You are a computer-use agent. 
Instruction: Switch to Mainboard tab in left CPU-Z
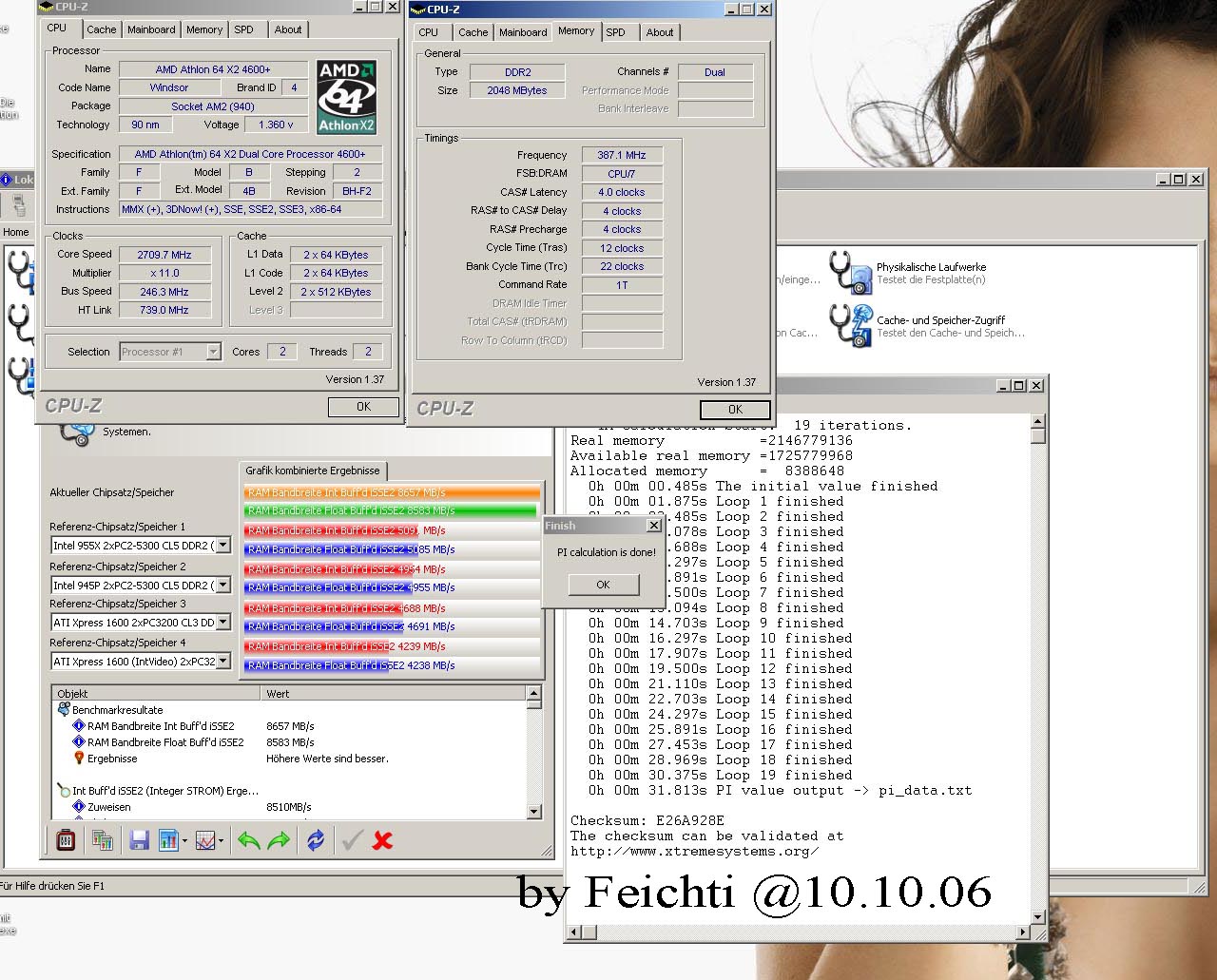tap(151, 29)
